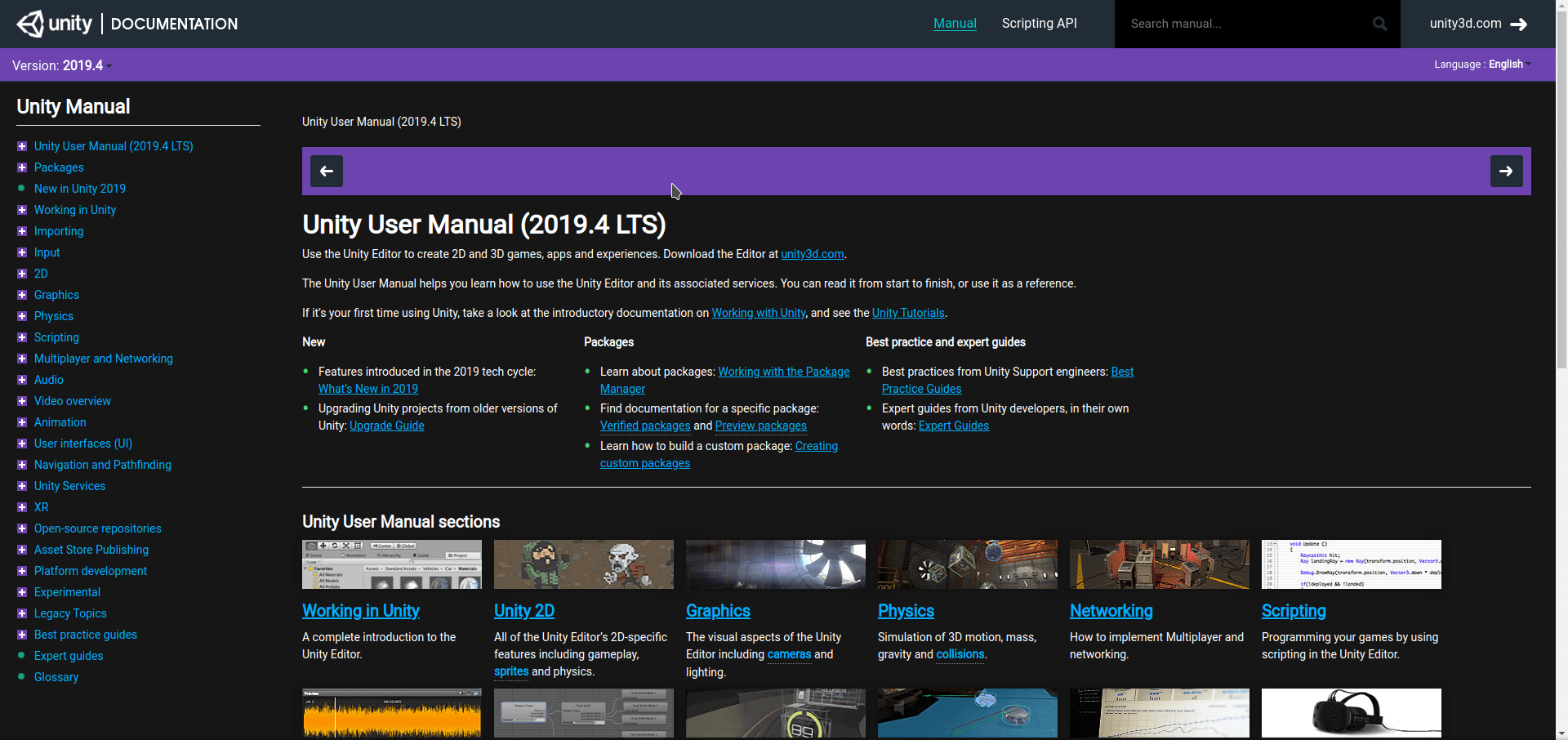
Task: Click the search magnifying glass icon
Action: 1379,24
